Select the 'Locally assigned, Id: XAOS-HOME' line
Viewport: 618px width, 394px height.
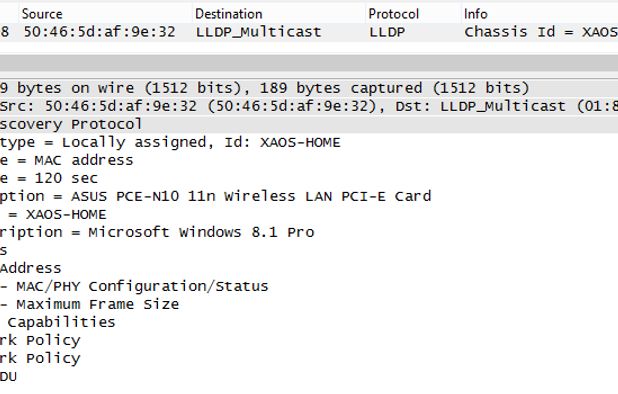pos(309,142)
